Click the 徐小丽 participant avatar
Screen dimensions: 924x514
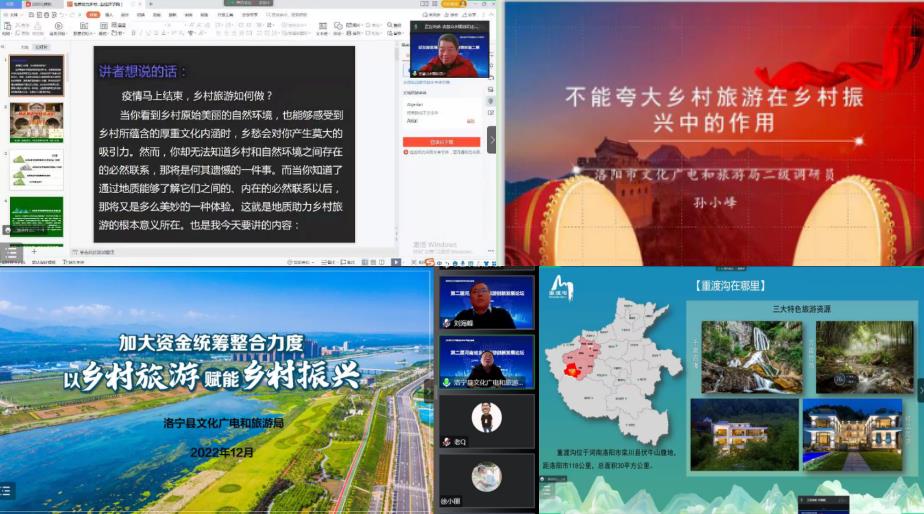(486, 477)
